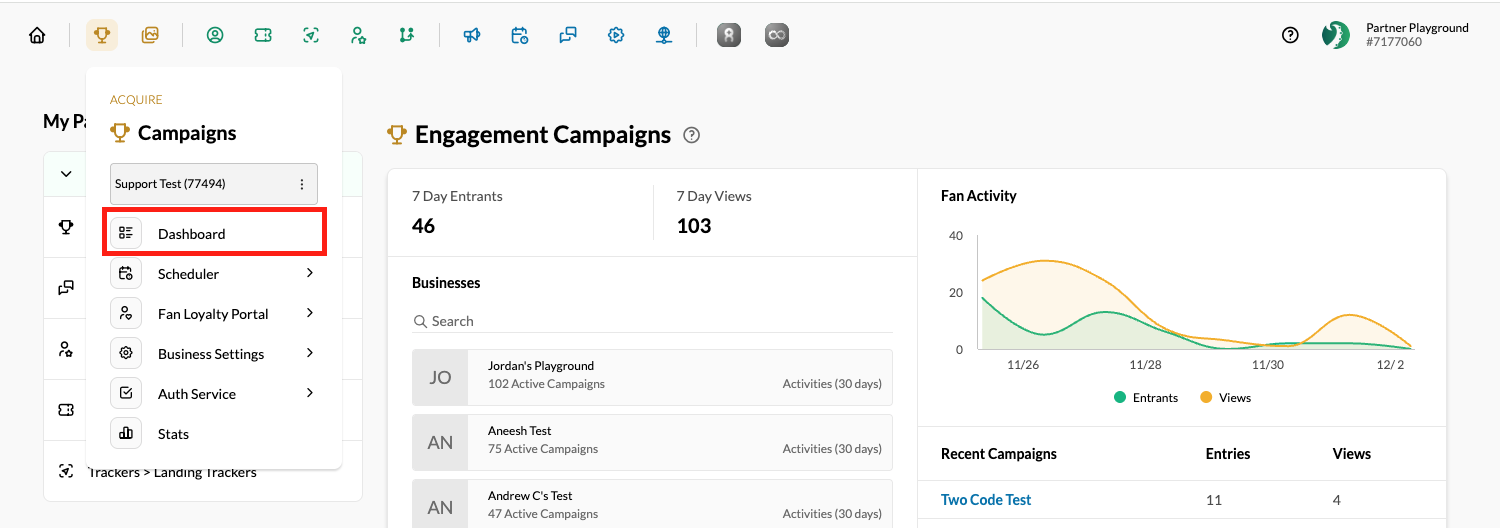
Task: Click the help question mark in top bar
Action: coord(1290,36)
